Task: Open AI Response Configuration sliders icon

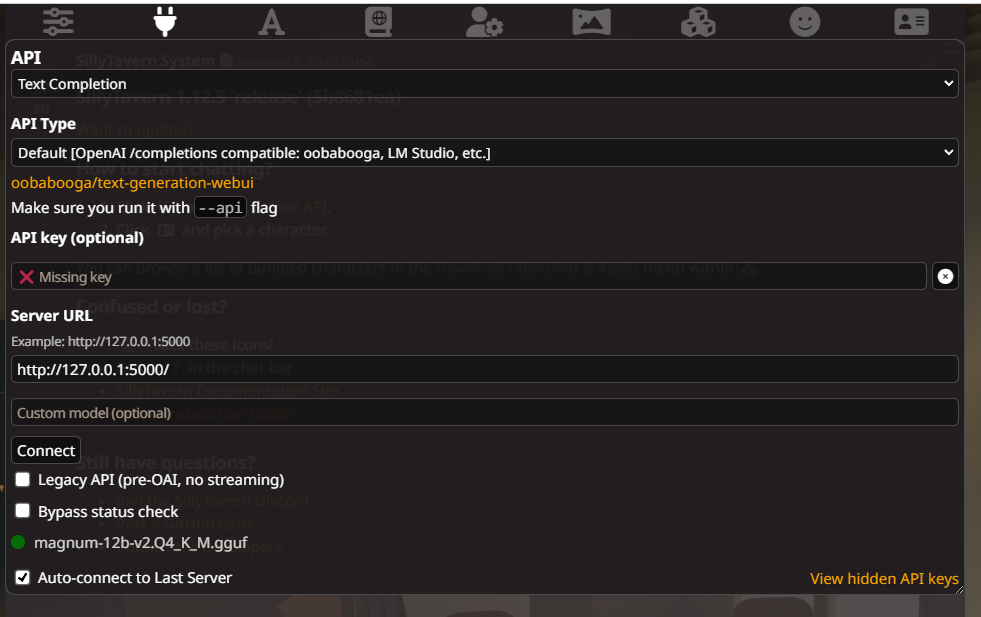Action: point(58,22)
